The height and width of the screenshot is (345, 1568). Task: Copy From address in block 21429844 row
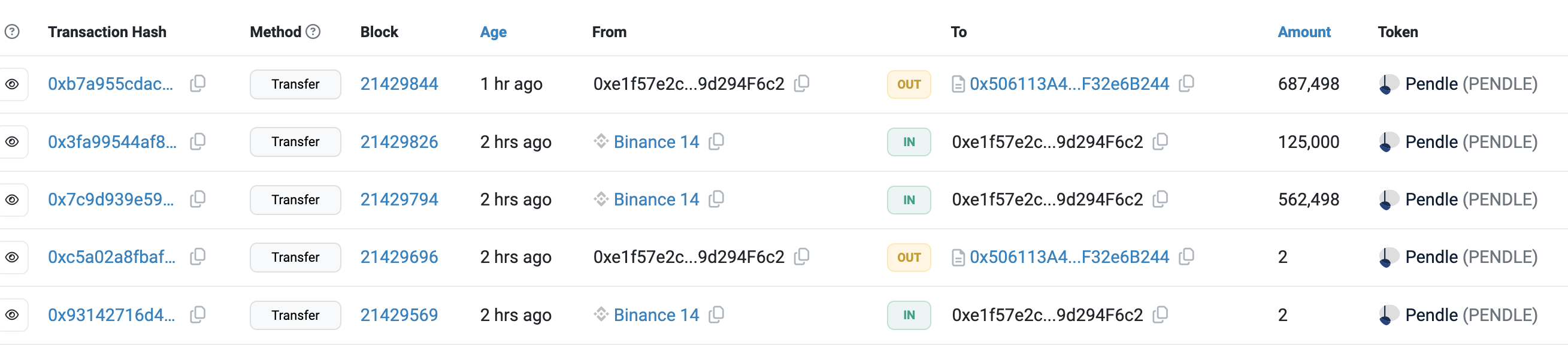tap(801, 83)
